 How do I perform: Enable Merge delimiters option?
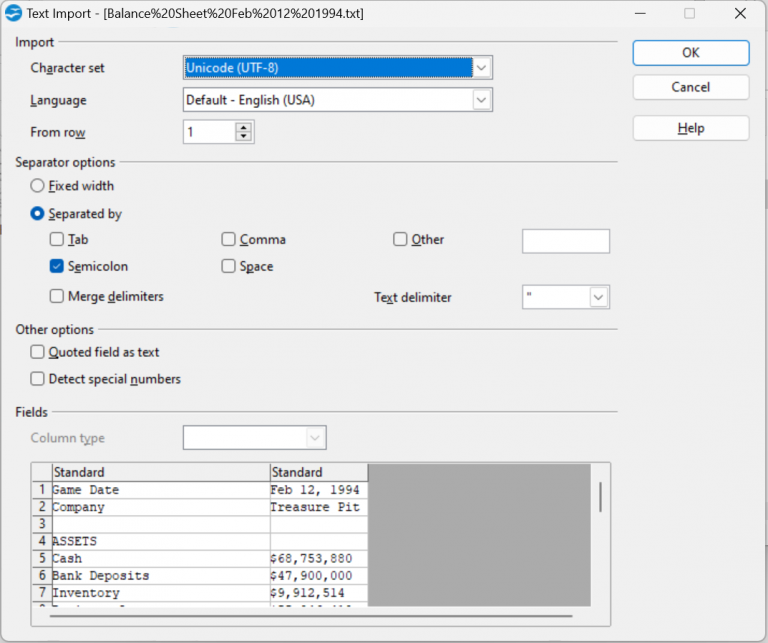[57, 297]
